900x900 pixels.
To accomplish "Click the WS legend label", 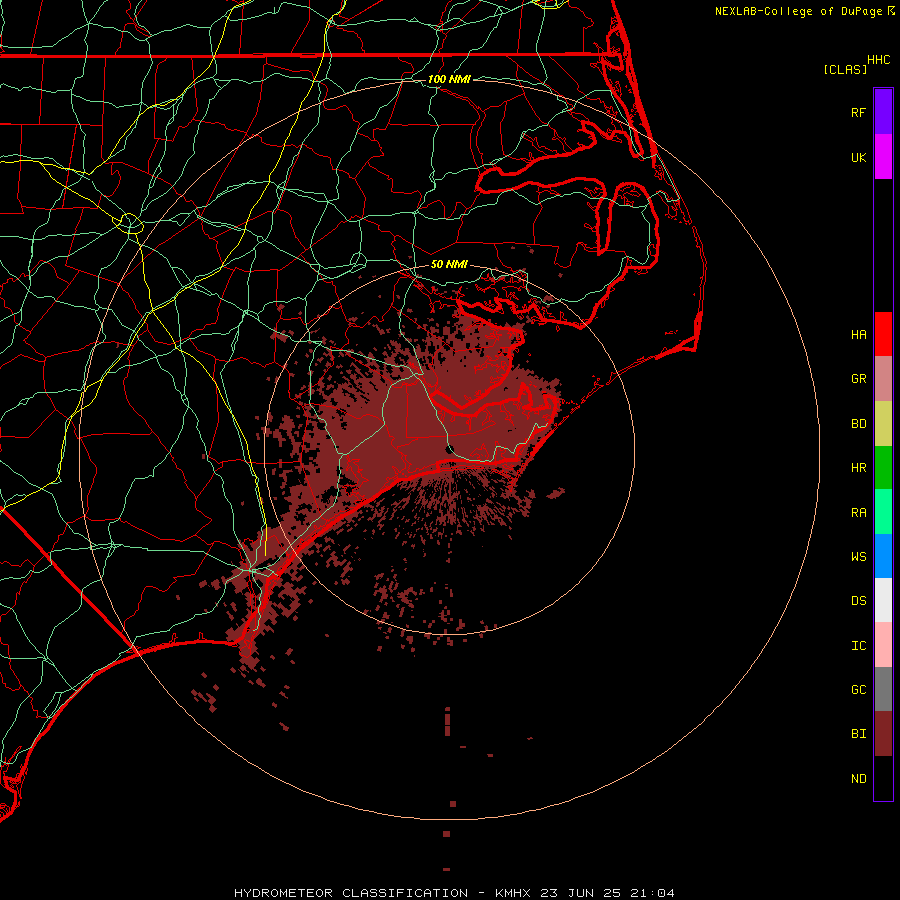I will tap(858, 557).
